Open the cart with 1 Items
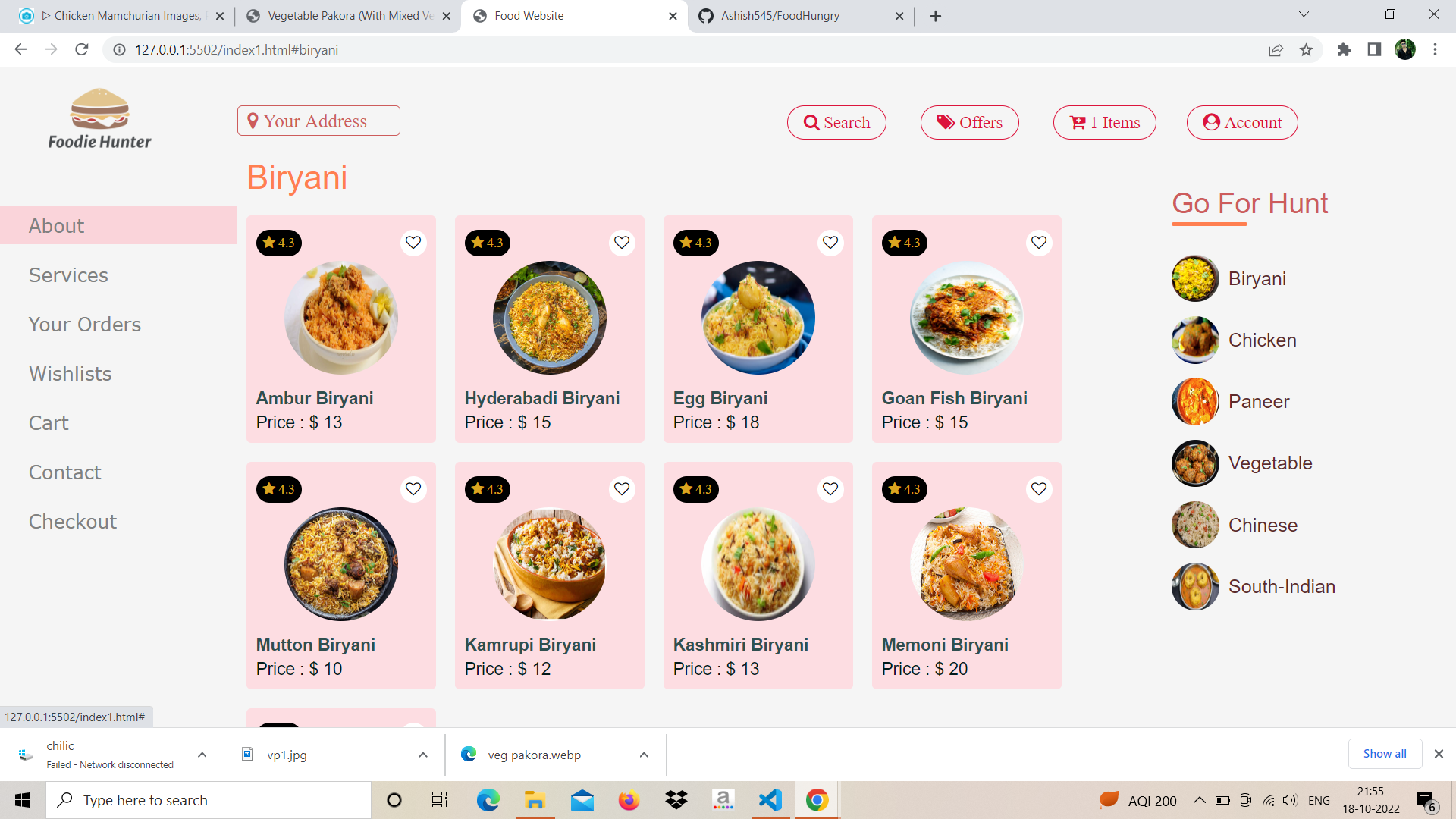 point(1105,122)
